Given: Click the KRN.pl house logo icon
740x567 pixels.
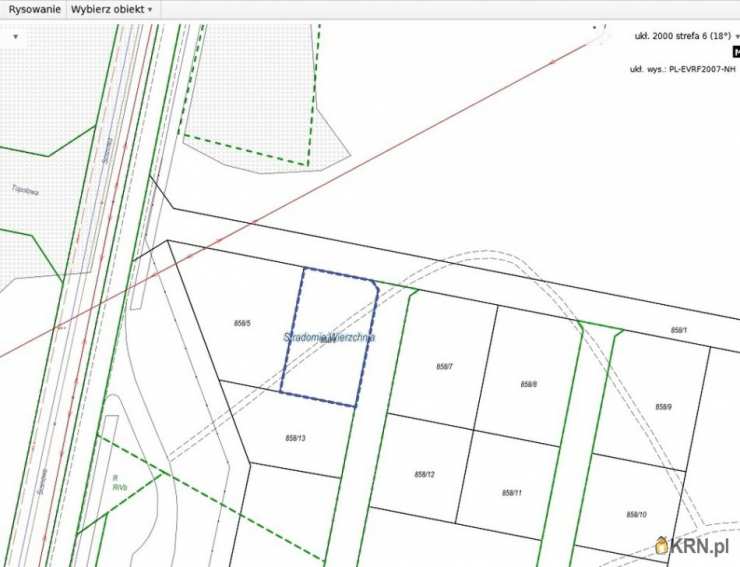Looking at the screenshot, I should coord(662,545).
